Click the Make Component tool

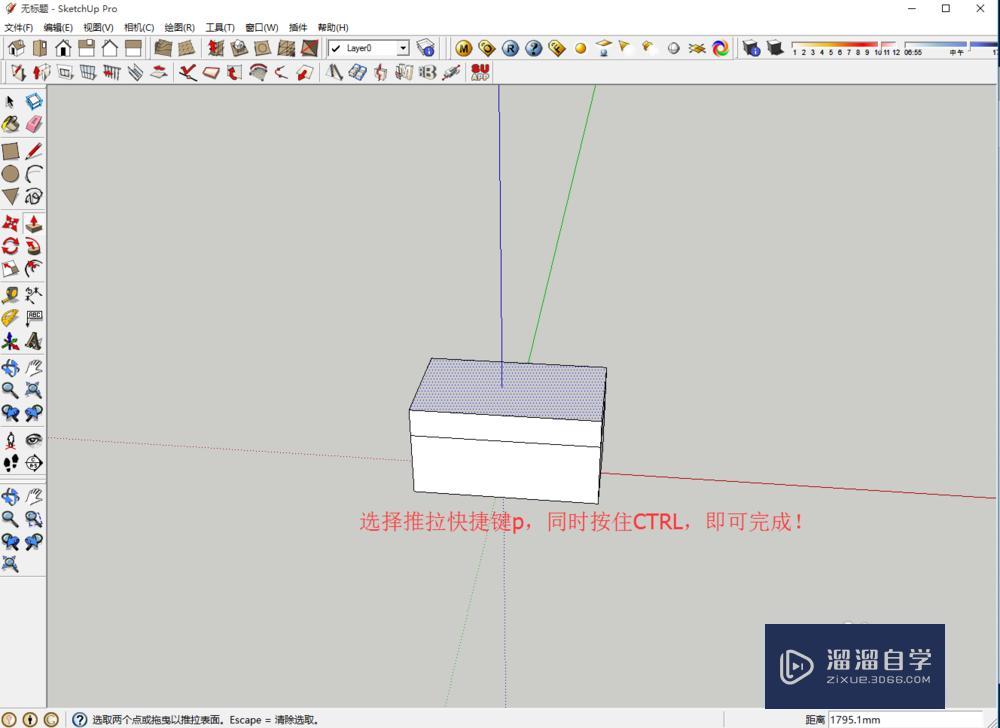tap(34, 101)
